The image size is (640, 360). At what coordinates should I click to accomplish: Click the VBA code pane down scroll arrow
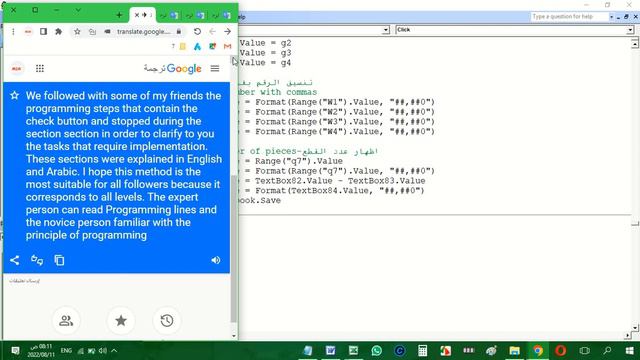[635, 328]
